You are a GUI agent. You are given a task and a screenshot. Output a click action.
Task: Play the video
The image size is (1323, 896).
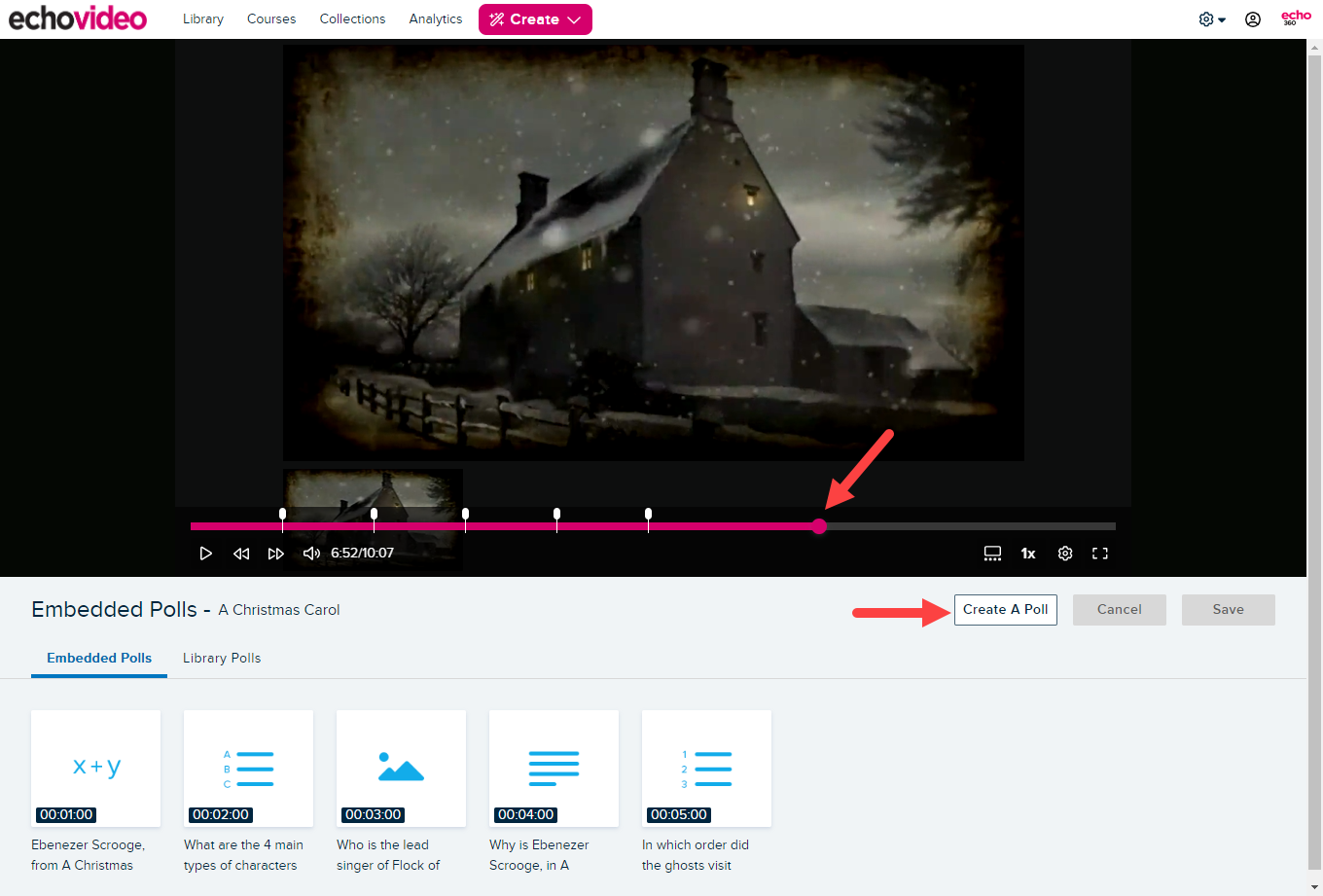206,554
